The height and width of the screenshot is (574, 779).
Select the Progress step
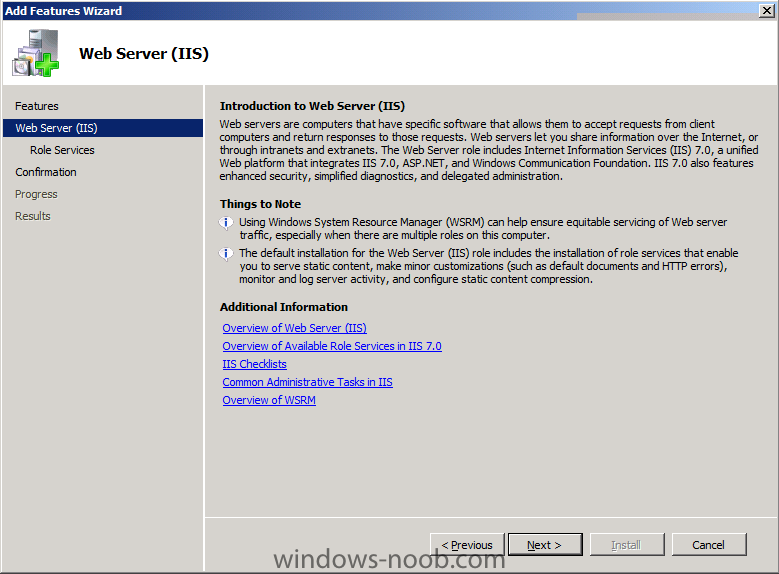tap(36, 194)
